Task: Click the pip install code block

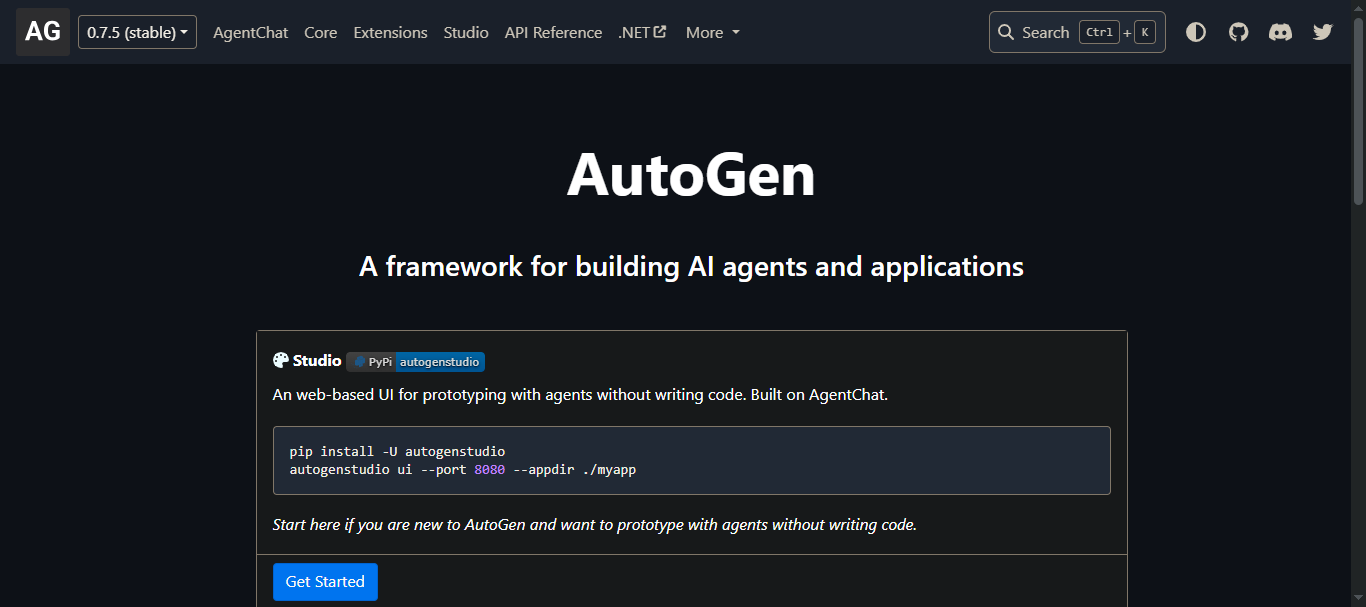Action: point(692,460)
